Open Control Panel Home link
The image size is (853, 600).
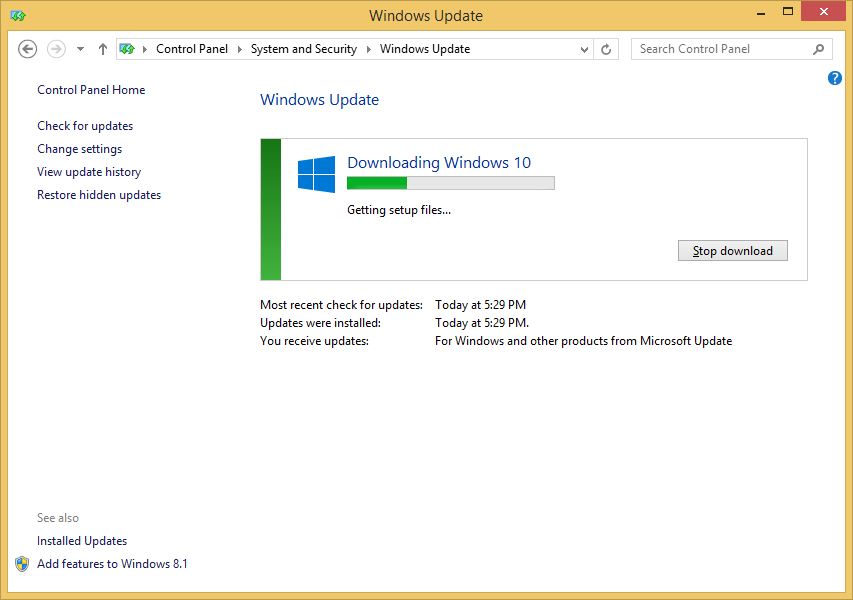point(91,90)
